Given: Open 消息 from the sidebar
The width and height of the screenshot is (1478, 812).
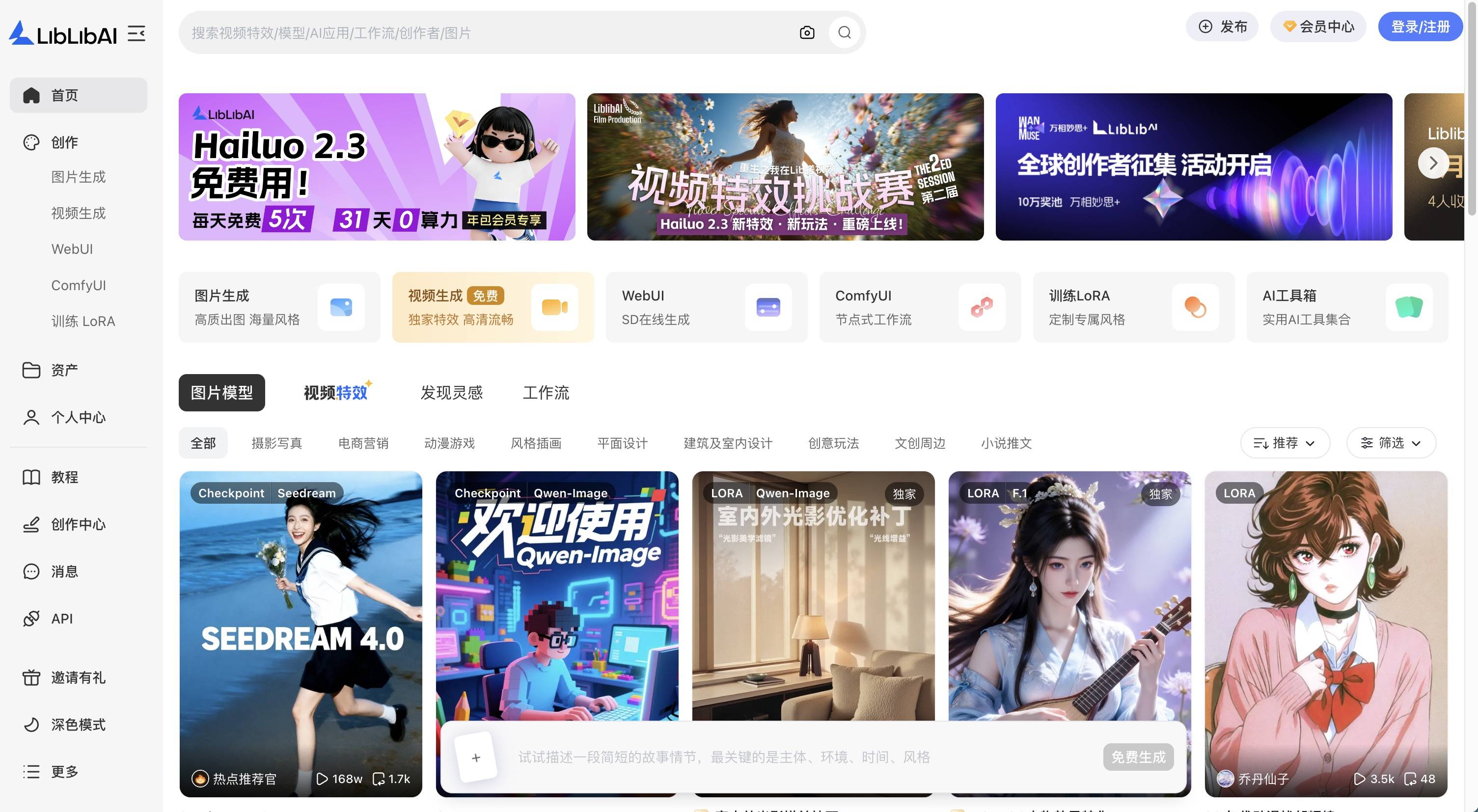Looking at the screenshot, I should pos(64,571).
